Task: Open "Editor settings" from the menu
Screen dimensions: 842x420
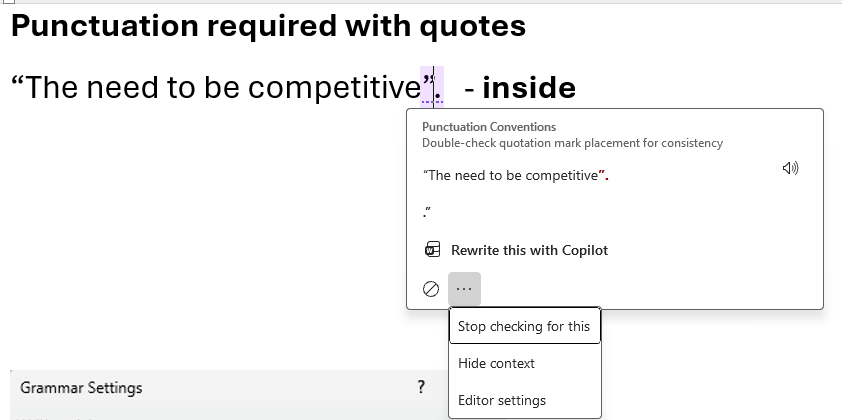Action: click(x=502, y=400)
